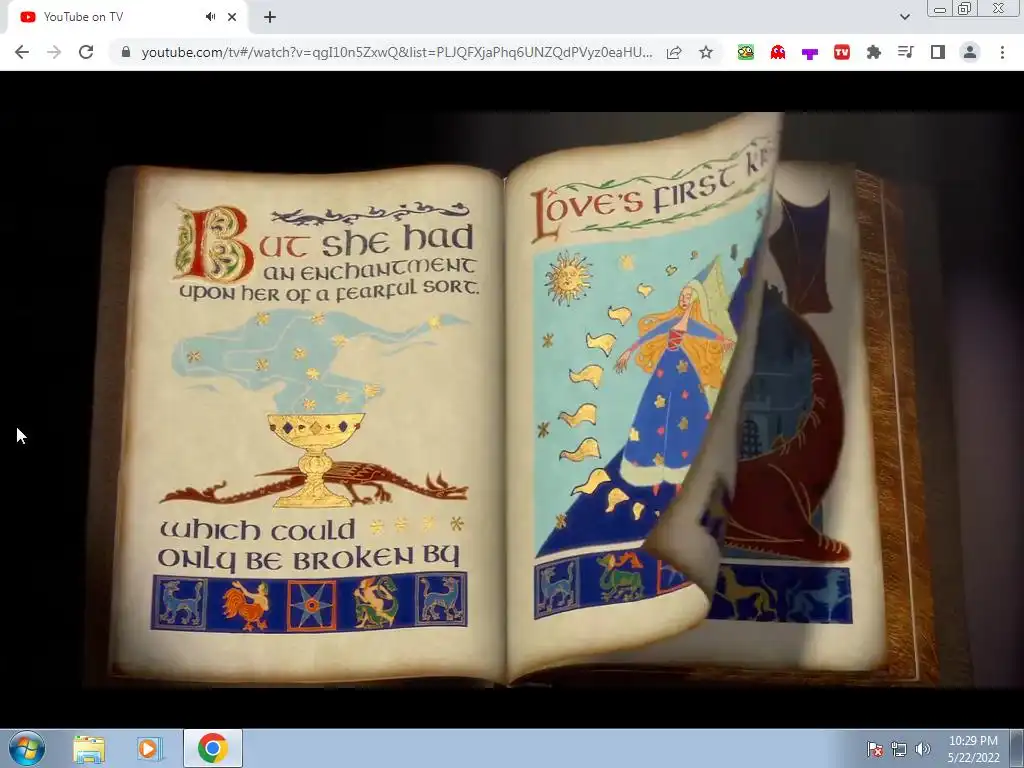Switch to the YouTube on TV tab

pyautogui.click(x=127, y=17)
